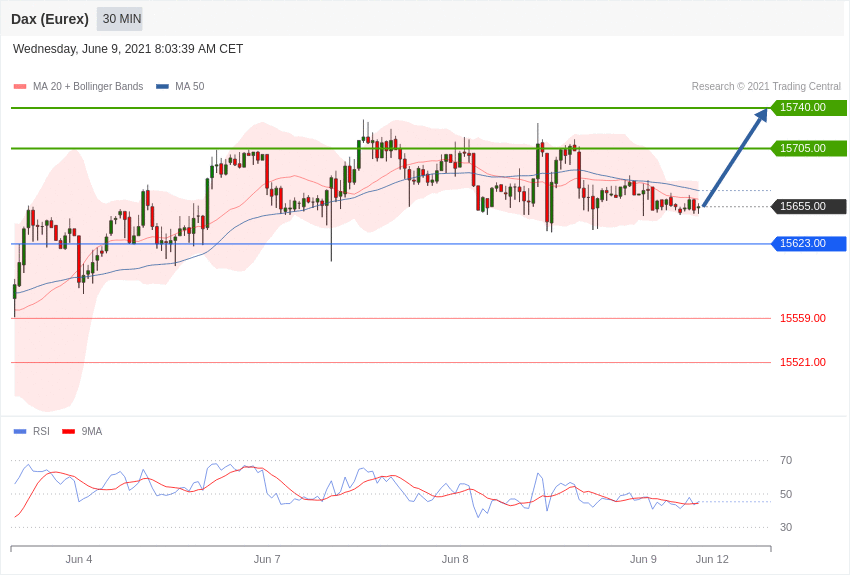Click the Jun 4 date axis label
The height and width of the screenshot is (576, 850).
click(79, 559)
